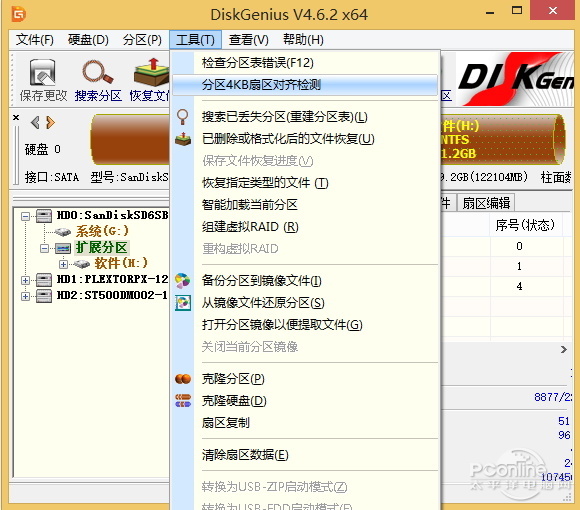Expand the 软件(H:) partition node

(x=63, y=264)
